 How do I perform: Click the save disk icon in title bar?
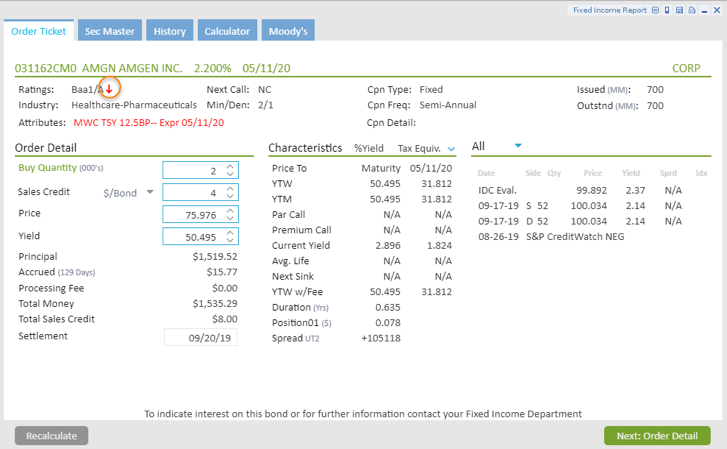[679, 10]
